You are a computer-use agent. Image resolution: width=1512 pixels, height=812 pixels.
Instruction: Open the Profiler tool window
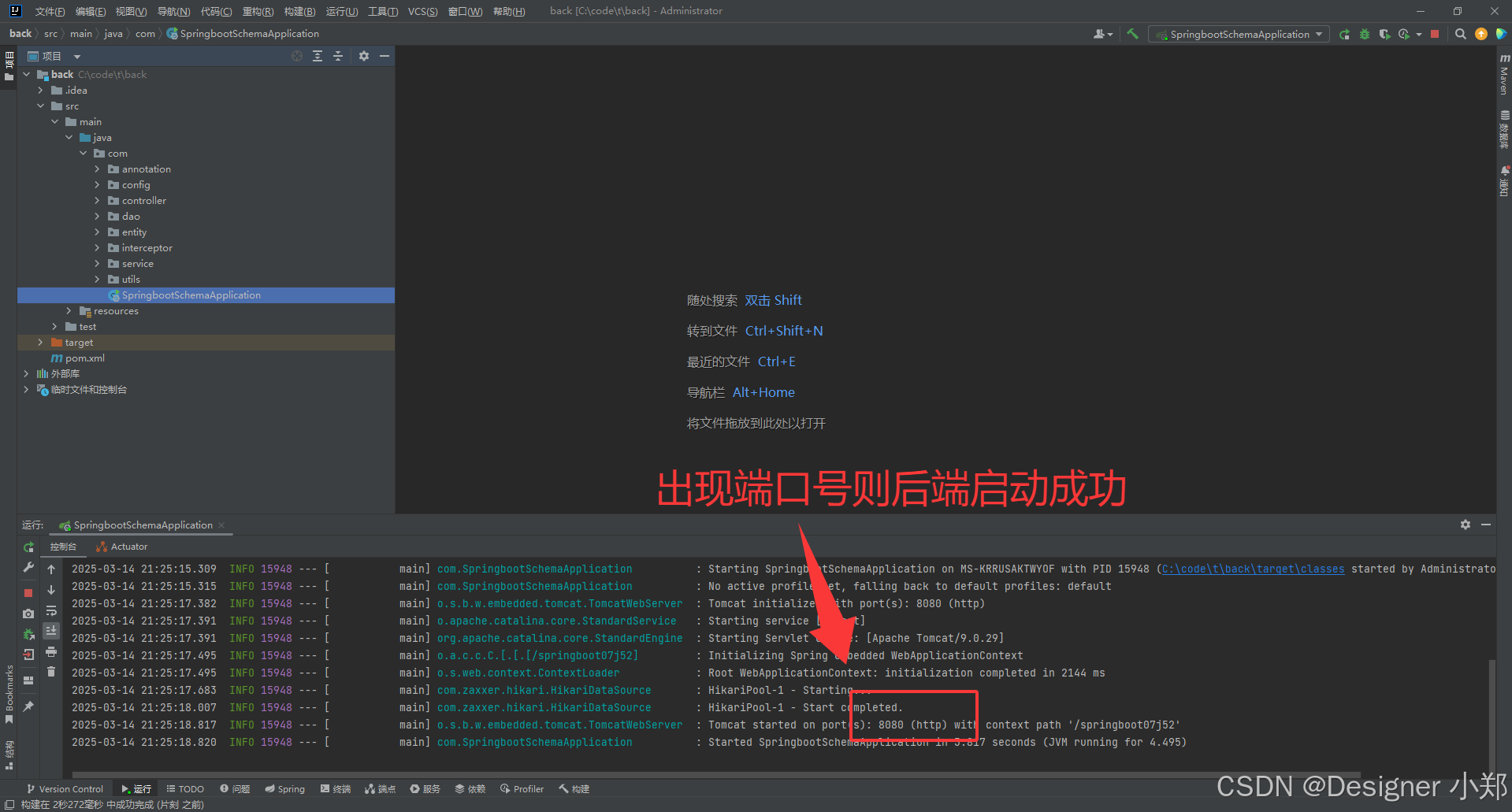point(522,788)
